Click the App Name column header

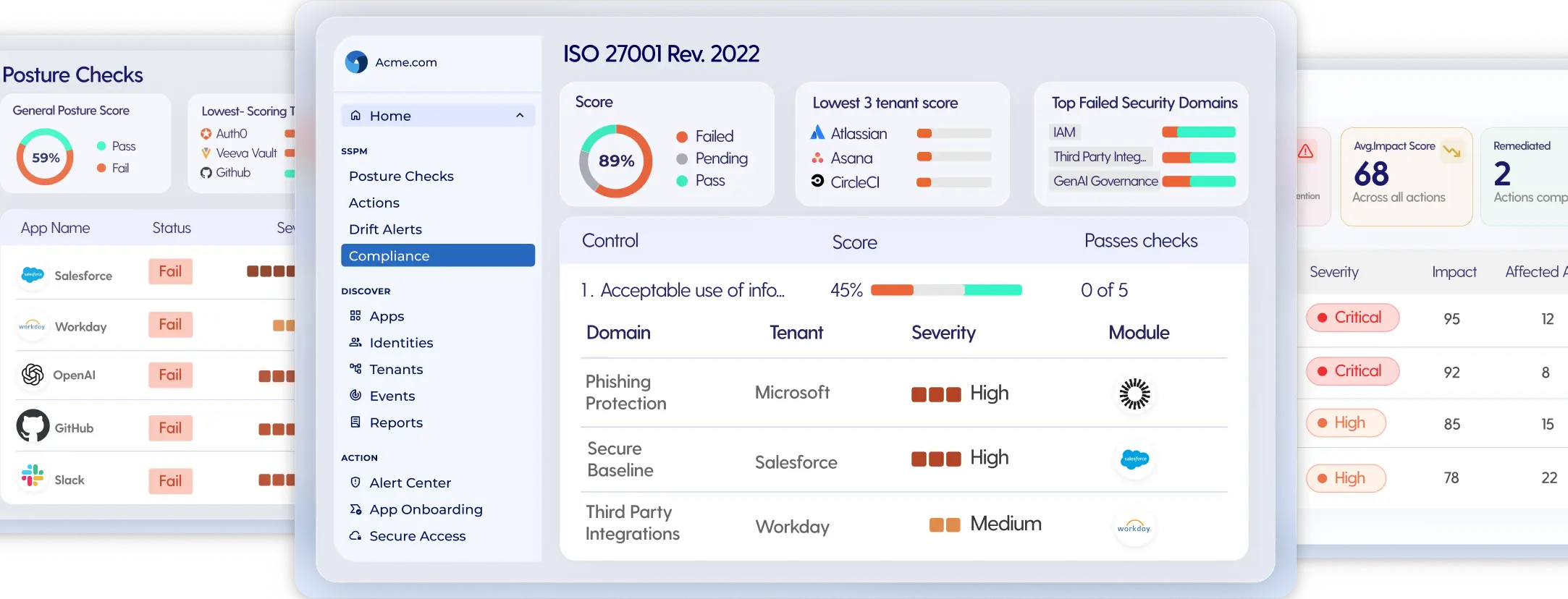click(x=55, y=228)
